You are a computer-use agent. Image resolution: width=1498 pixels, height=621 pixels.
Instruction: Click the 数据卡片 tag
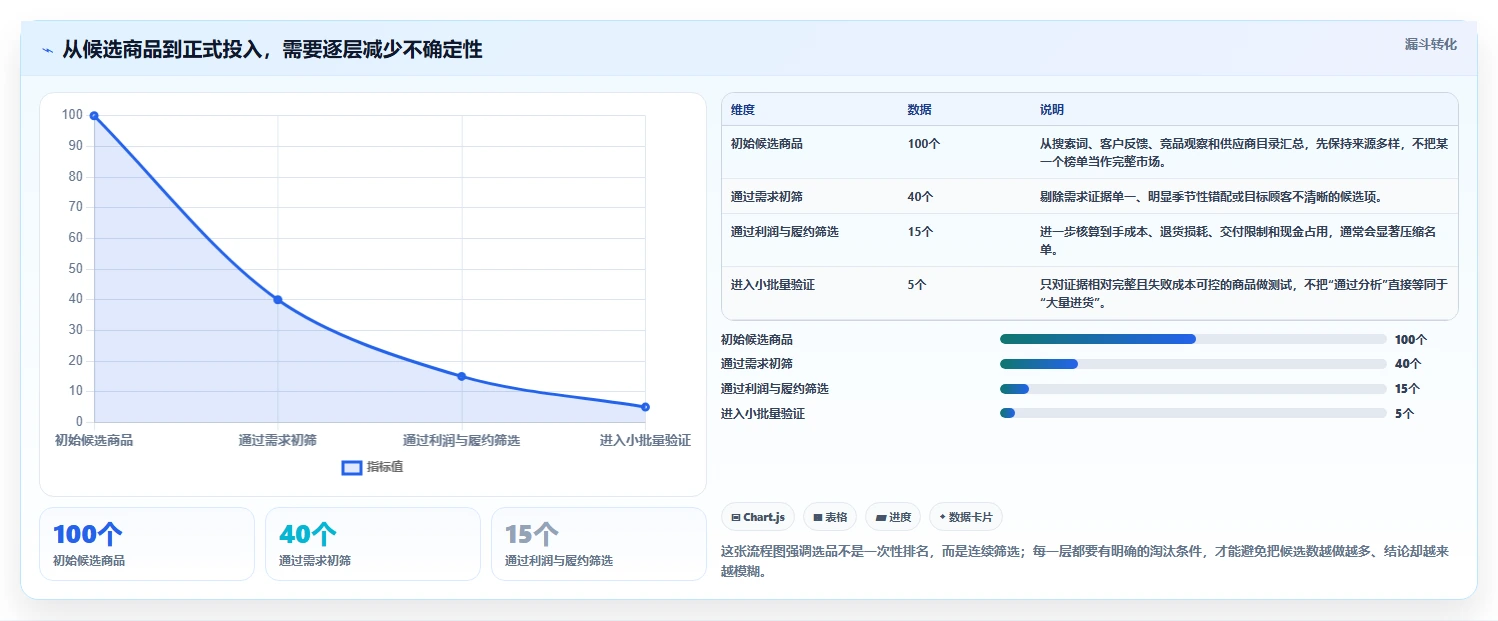click(966, 517)
